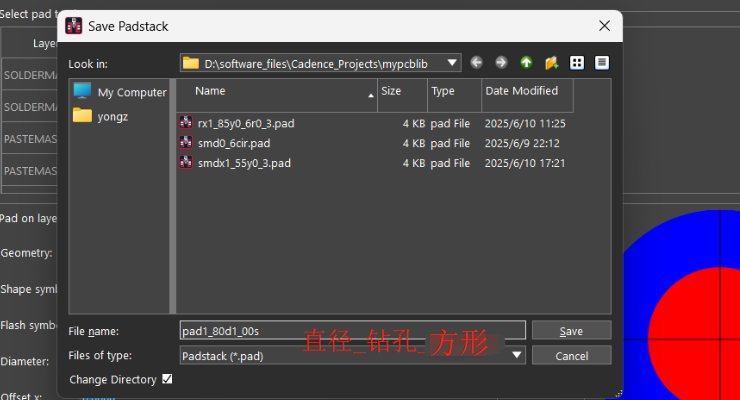Screen dimensions: 740x400
Task: Click the File name input field
Action: click(353, 330)
